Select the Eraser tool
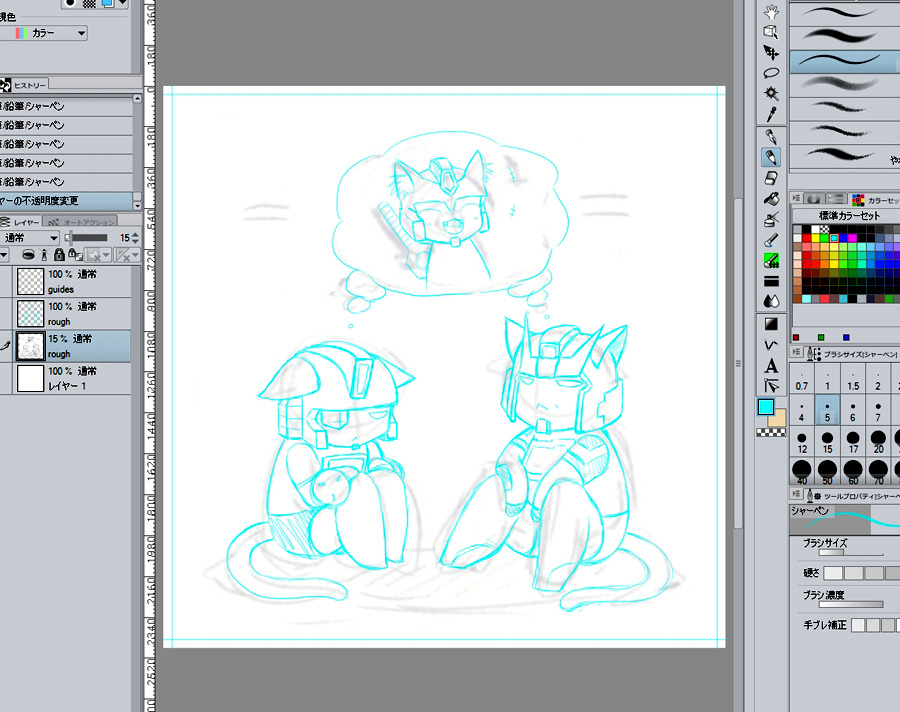This screenshot has width=900, height=712. click(x=771, y=178)
